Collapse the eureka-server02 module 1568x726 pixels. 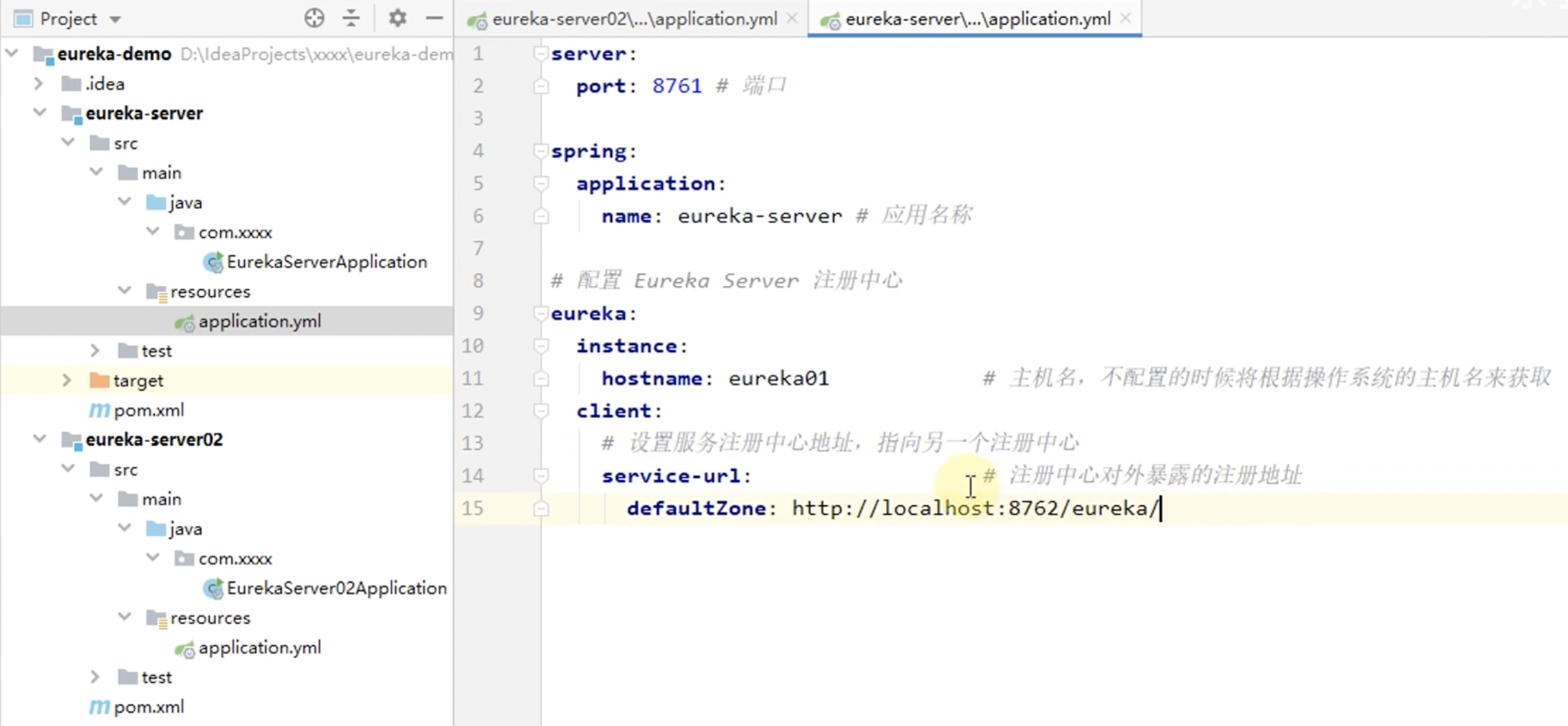(40, 439)
